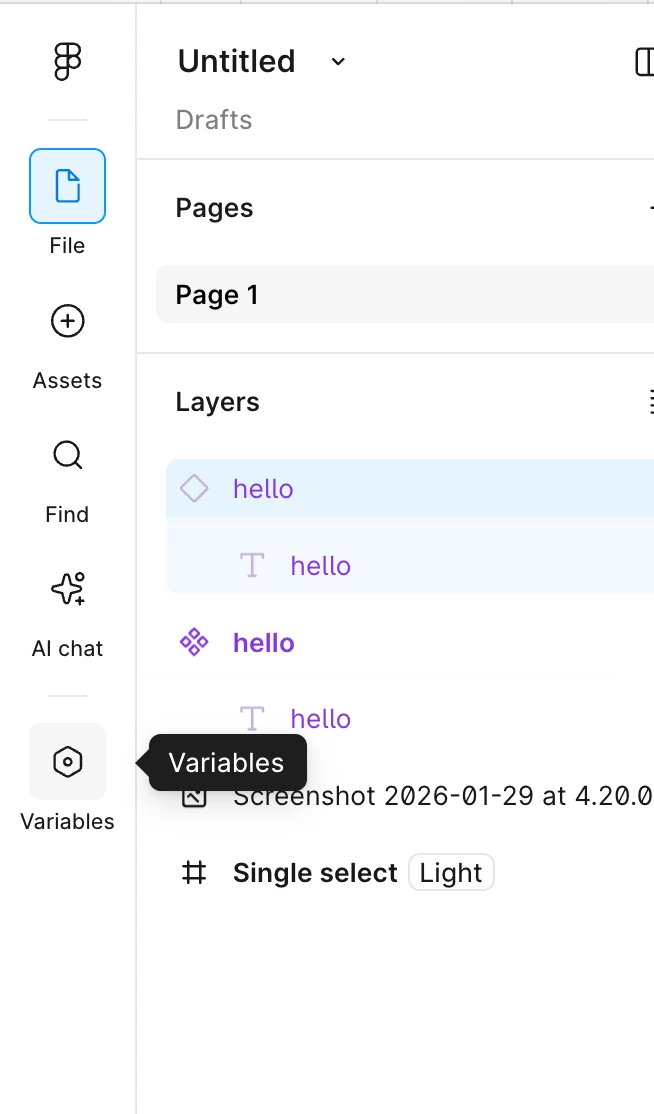The height and width of the screenshot is (1114, 654).
Task: Launch the AI chat panel
Action: point(67,590)
